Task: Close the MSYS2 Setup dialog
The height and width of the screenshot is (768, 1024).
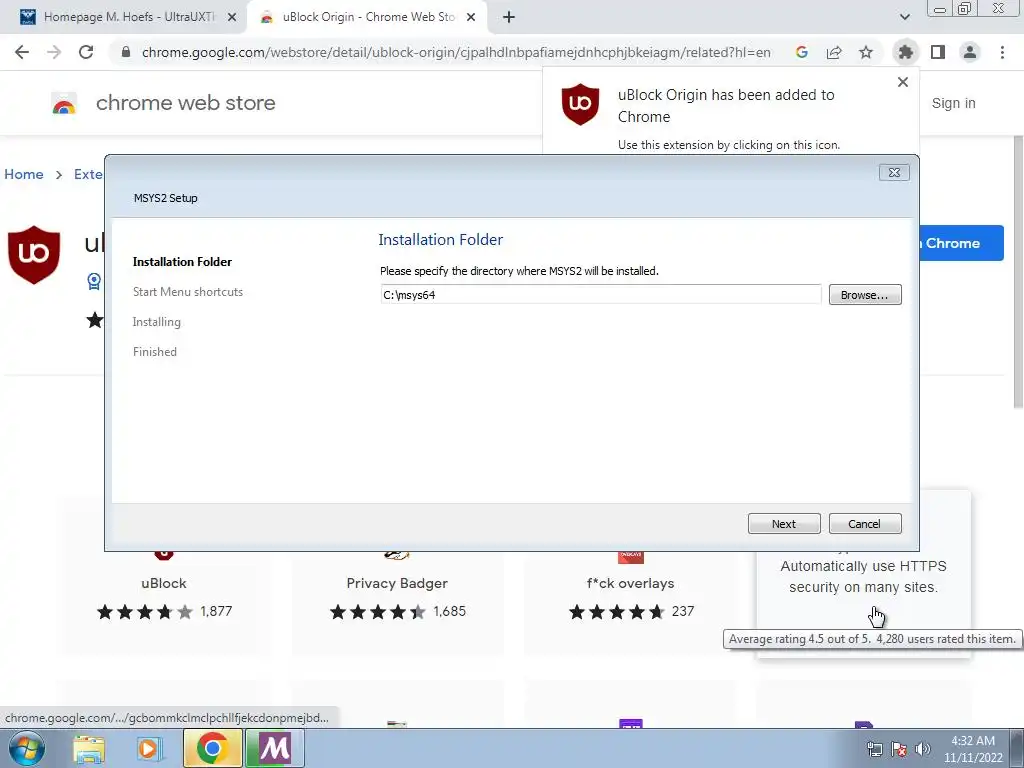Action: (x=894, y=172)
